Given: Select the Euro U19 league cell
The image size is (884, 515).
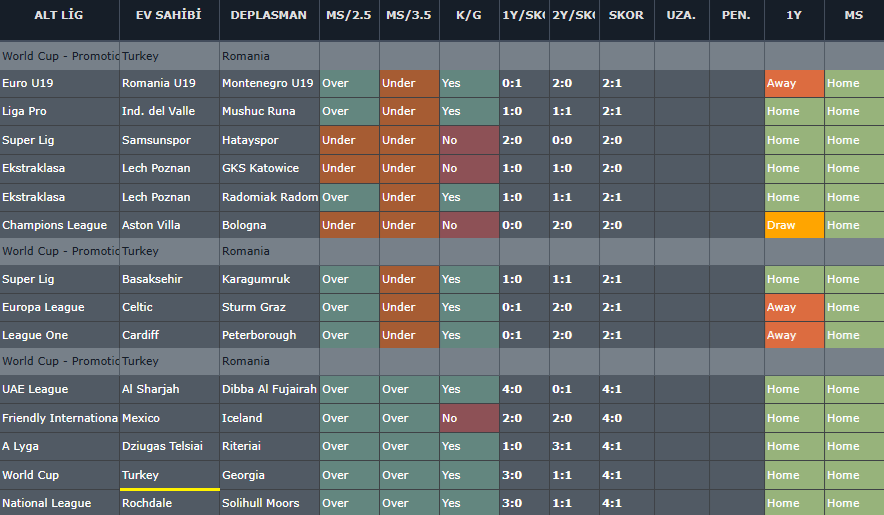Looking at the screenshot, I should tap(59, 83).
